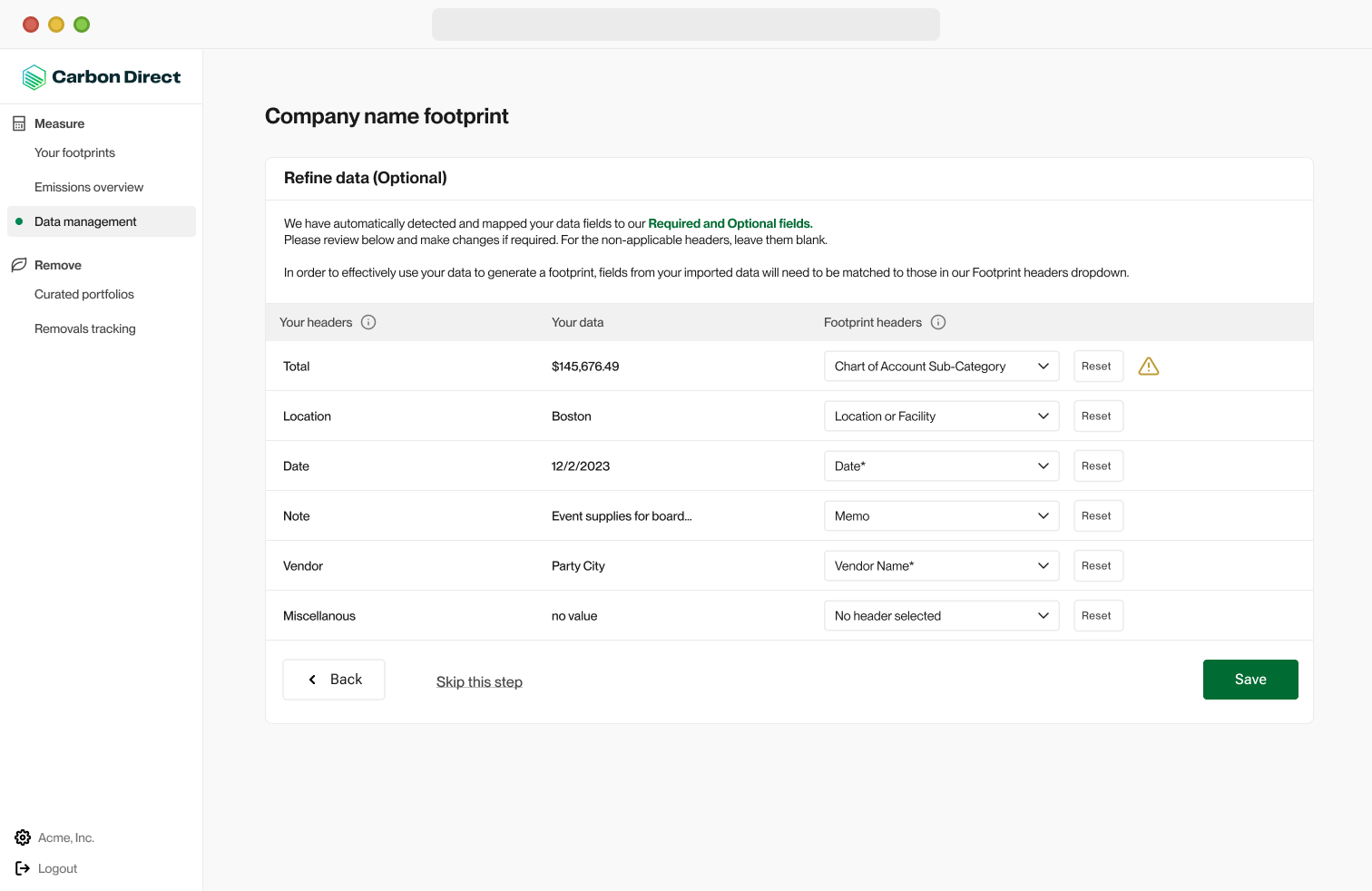Click the no value data cell
This screenshot has width=1372, height=891.
point(574,616)
